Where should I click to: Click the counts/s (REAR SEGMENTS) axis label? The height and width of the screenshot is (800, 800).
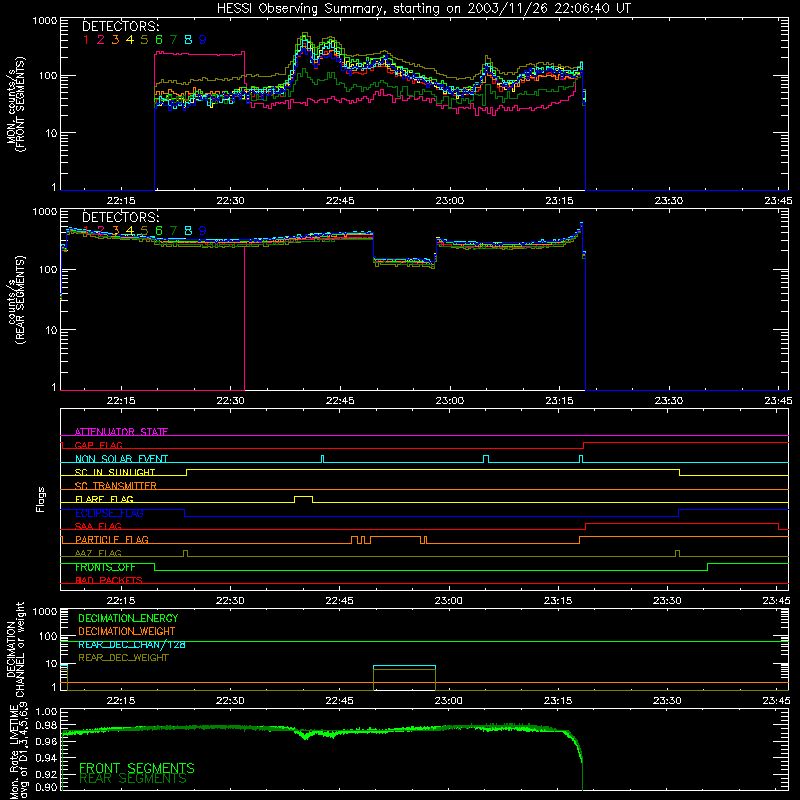point(16,300)
